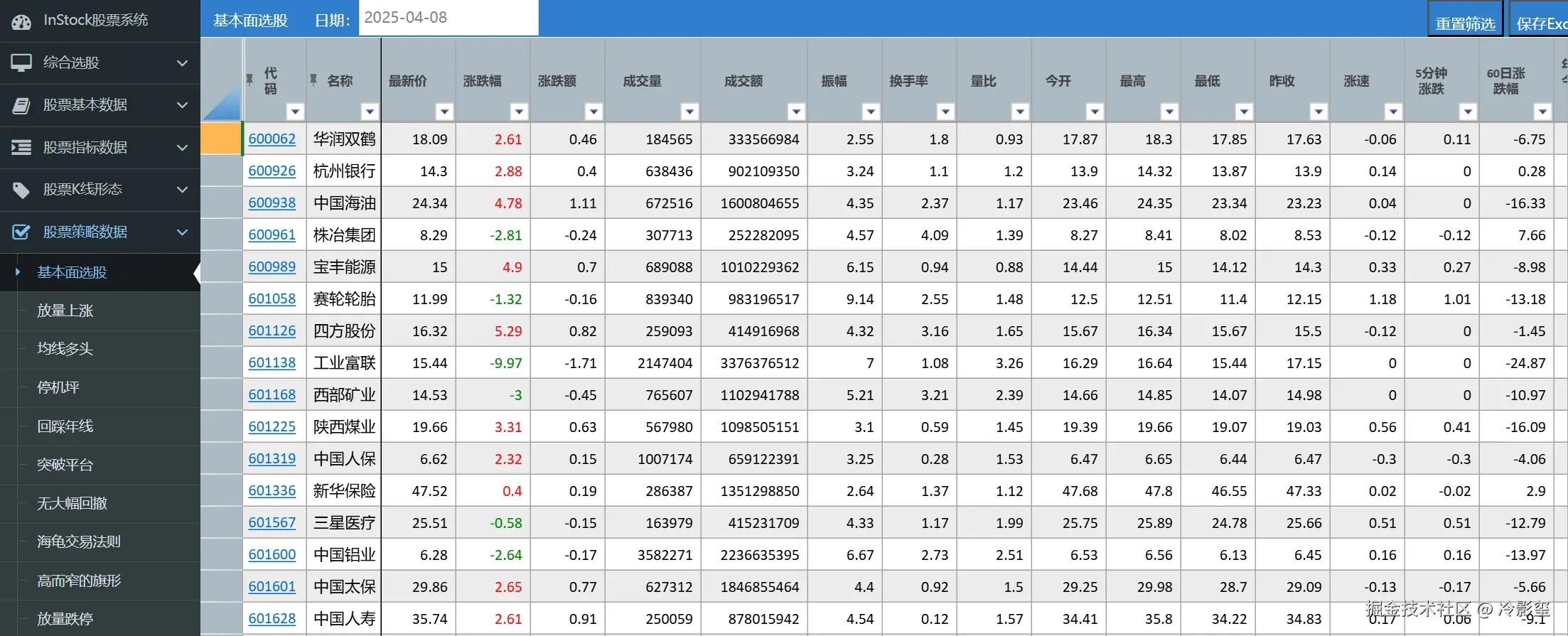Click the checkbox icon beside 股票策略数据
Image resolution: width=1568 pixels, height=636 pixels.
point(21,232)
